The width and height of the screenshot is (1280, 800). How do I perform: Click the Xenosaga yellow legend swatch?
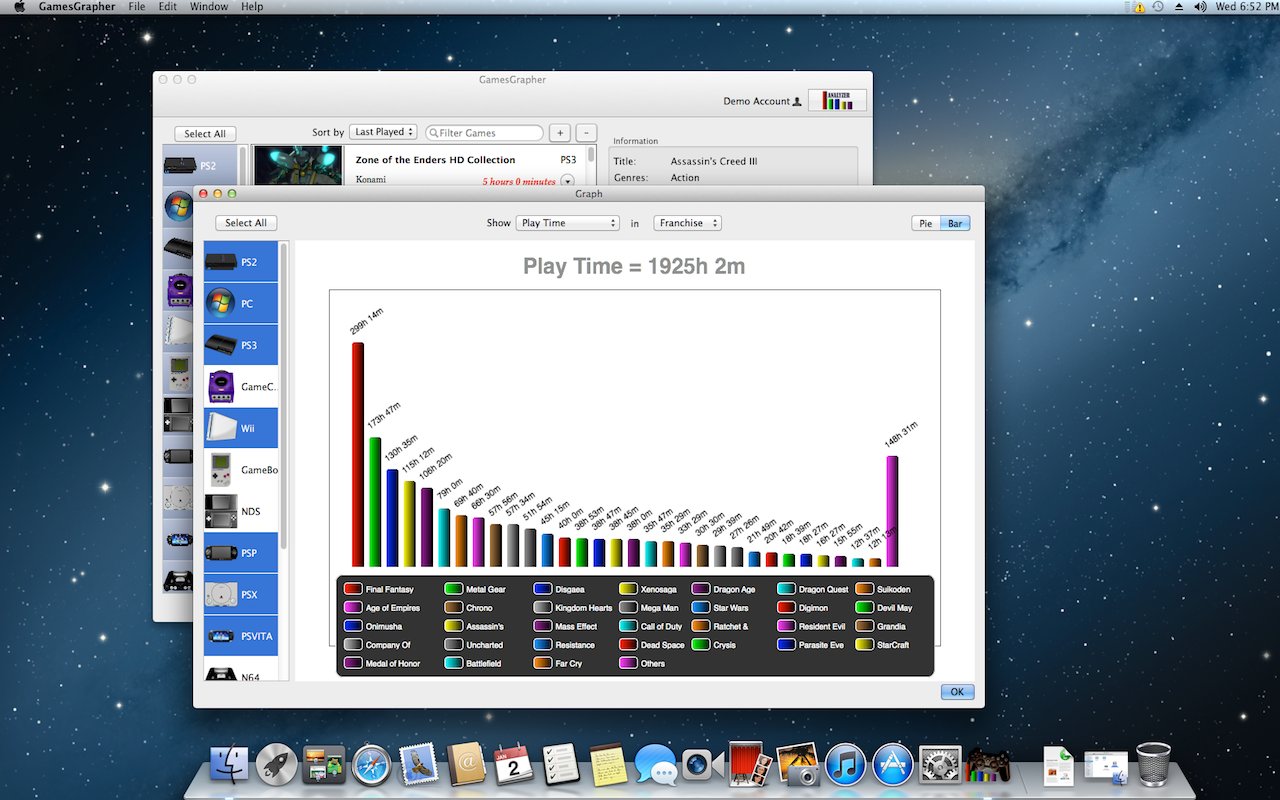[628, 589]
